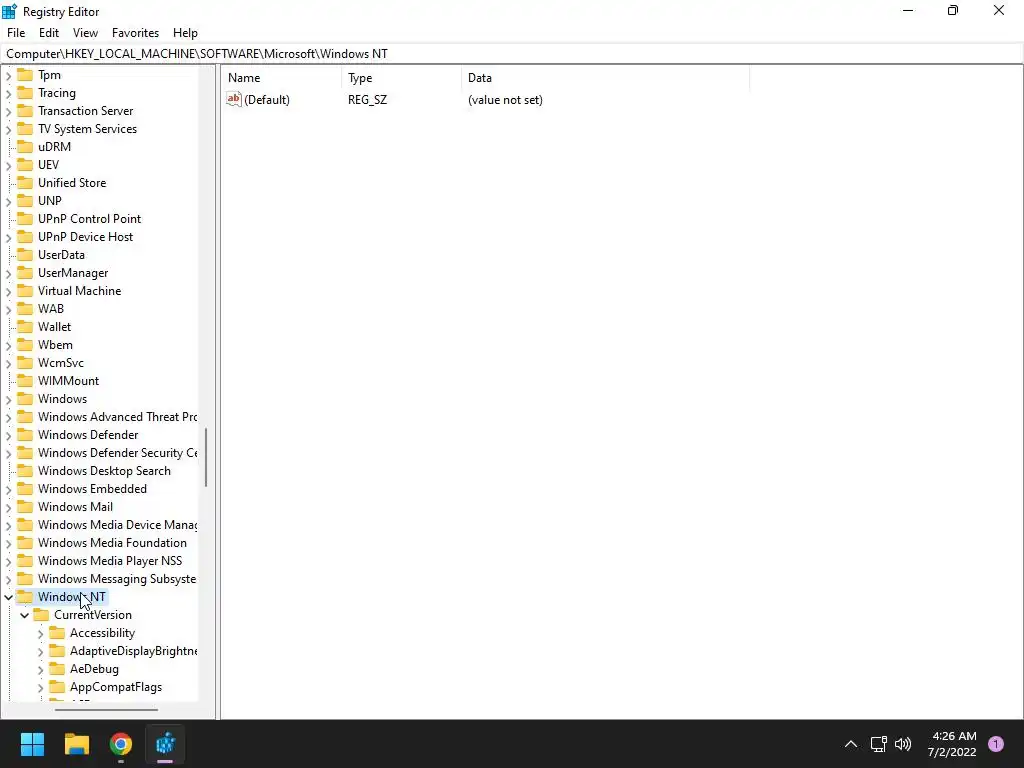Image resolution: width=1024 pixels, height=768 pixels.
Task: Click the Wallet folder icon
Action: (x=25, y=326)
